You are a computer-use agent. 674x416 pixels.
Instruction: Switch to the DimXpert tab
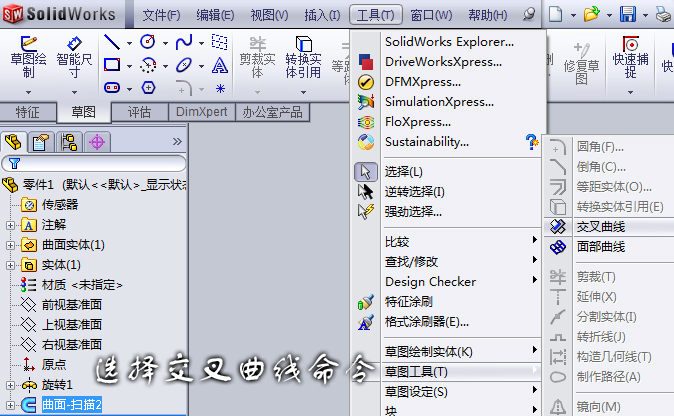click(x=202, y=112)
